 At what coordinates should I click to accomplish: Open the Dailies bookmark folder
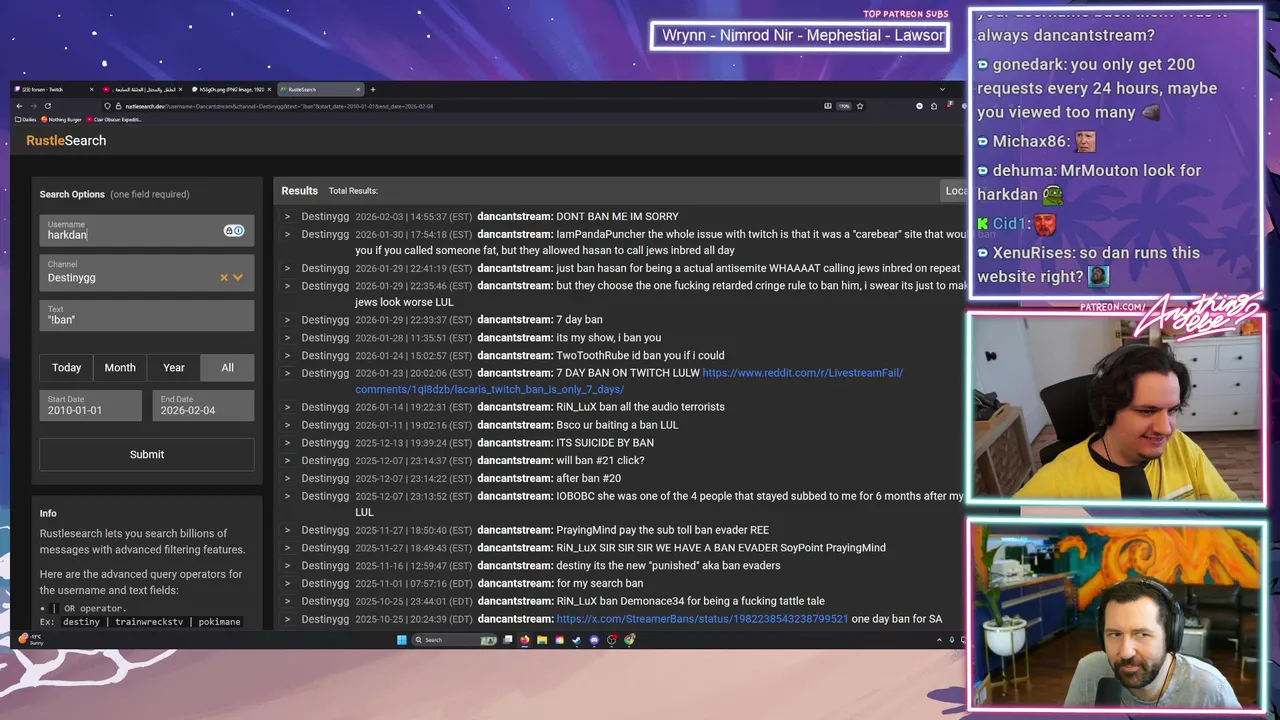(26, 119)
